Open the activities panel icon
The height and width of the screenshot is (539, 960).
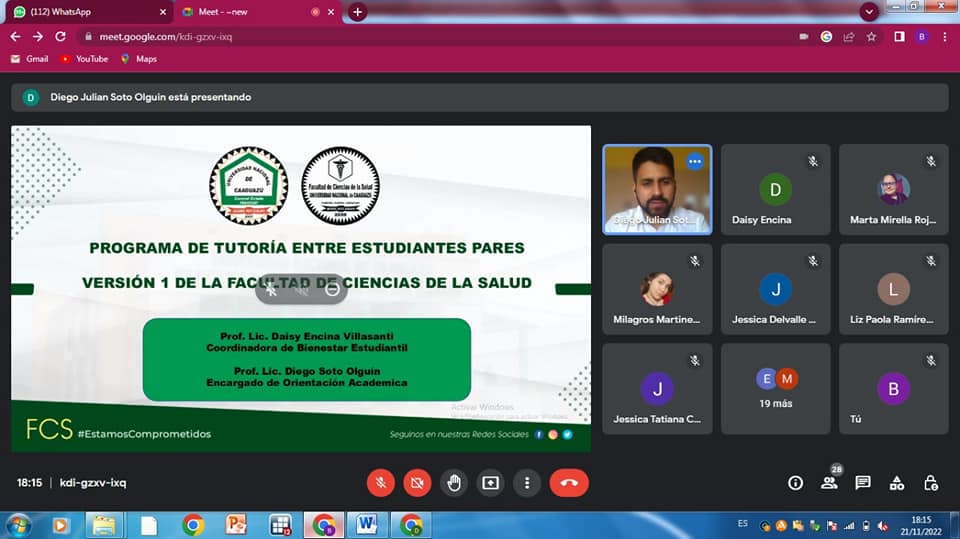click(x=897, y=483)
